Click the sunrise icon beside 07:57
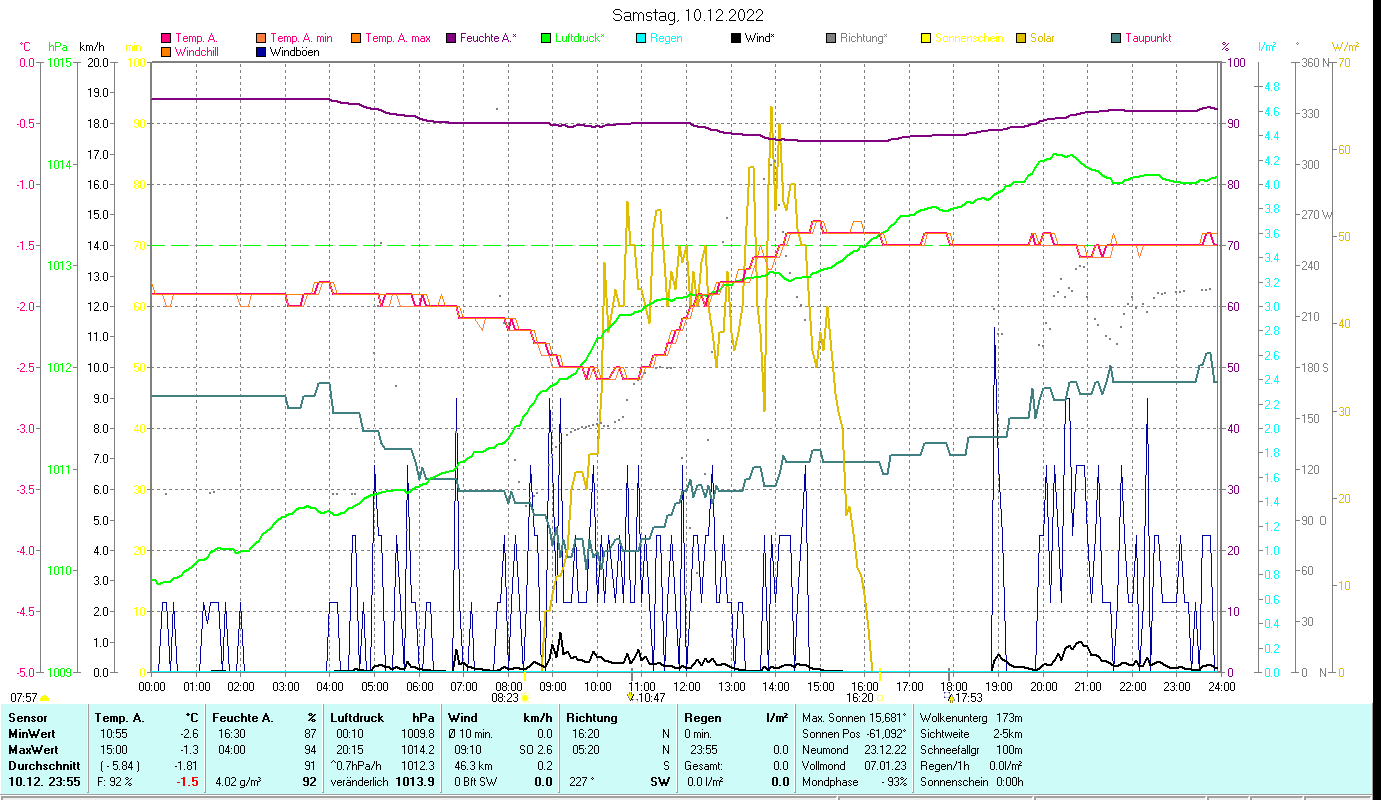 pyautogui.click(x=45, y=698)
